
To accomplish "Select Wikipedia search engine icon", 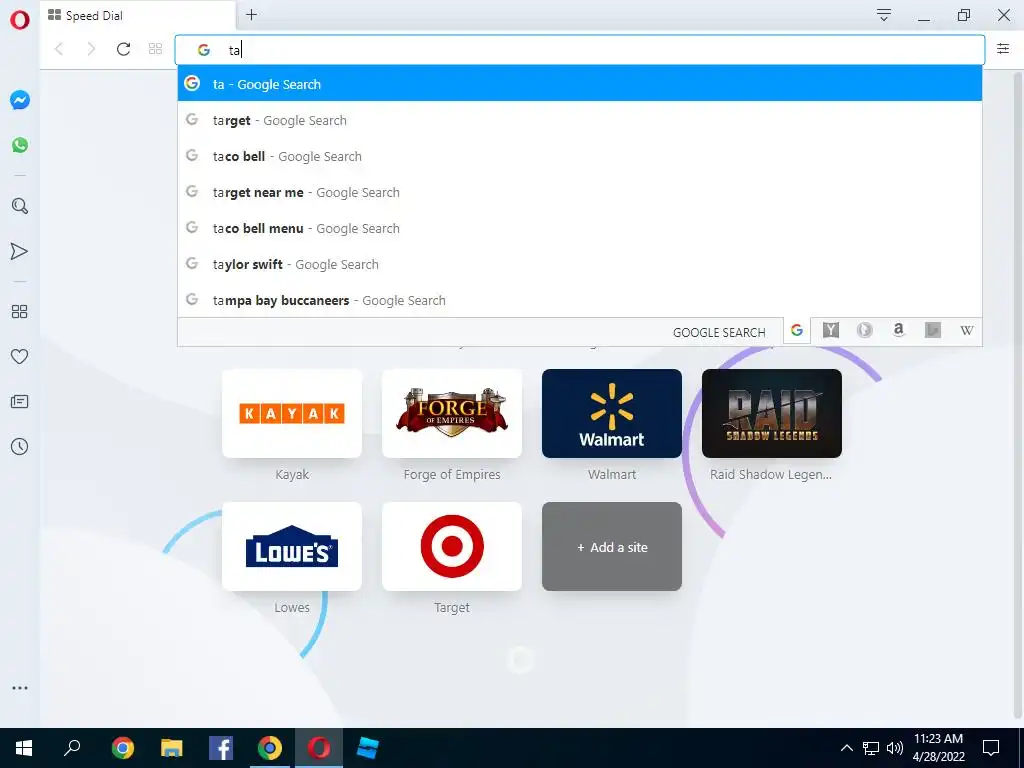I will (x=967, y=330).
